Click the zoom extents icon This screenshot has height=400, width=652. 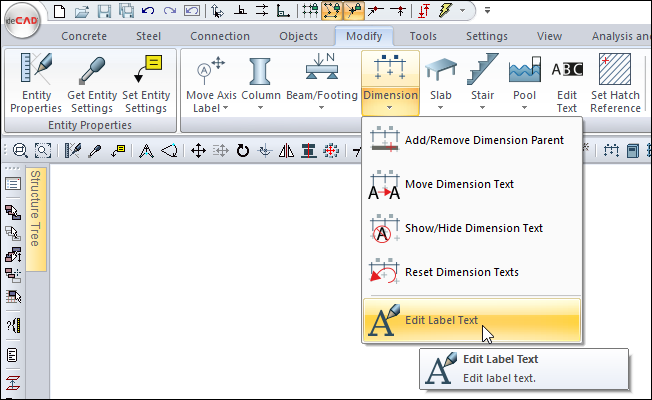pyautogui.click(x=43, y=151)
